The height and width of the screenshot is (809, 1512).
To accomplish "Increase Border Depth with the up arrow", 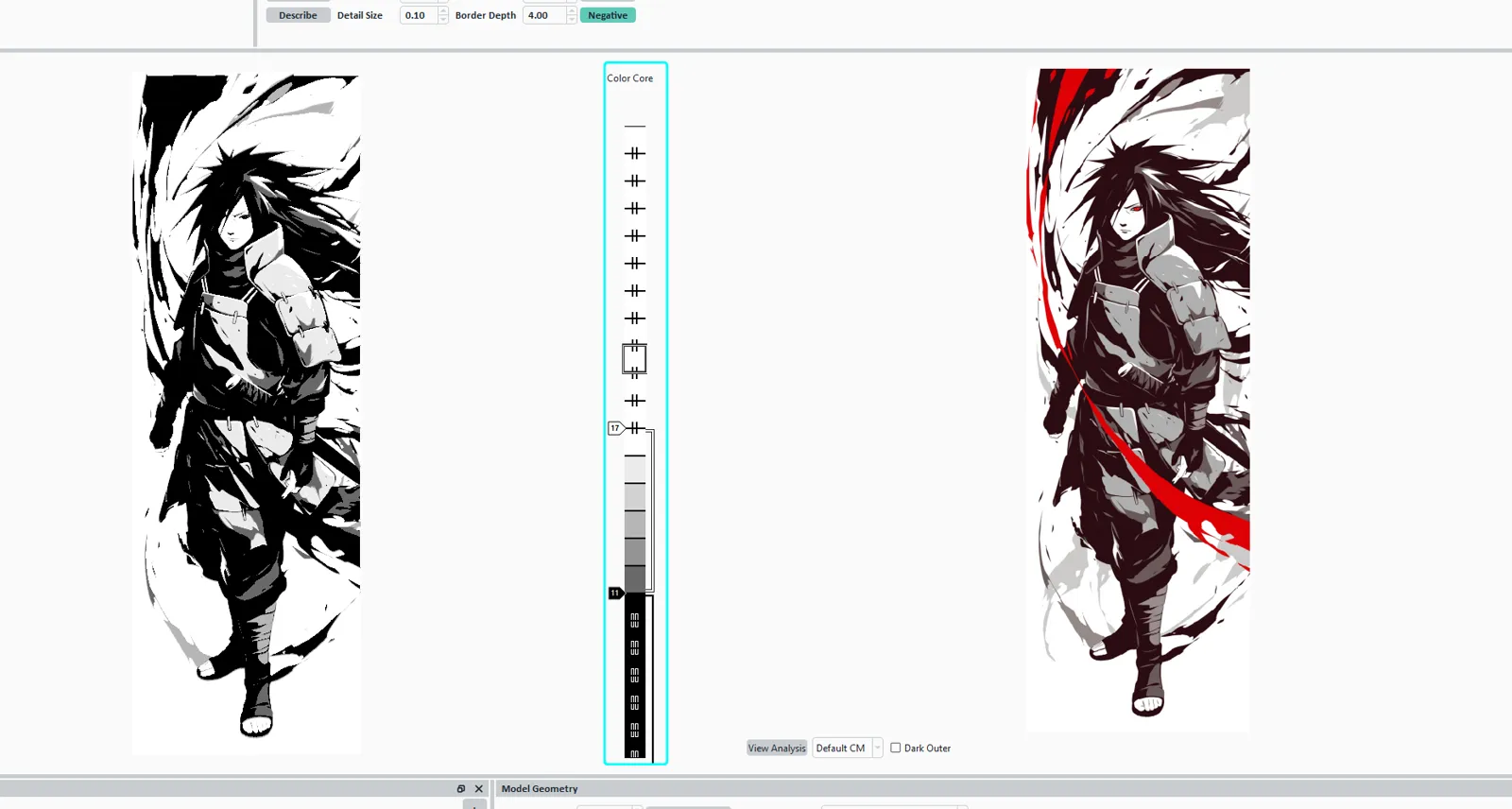I will tap(572, 11).
